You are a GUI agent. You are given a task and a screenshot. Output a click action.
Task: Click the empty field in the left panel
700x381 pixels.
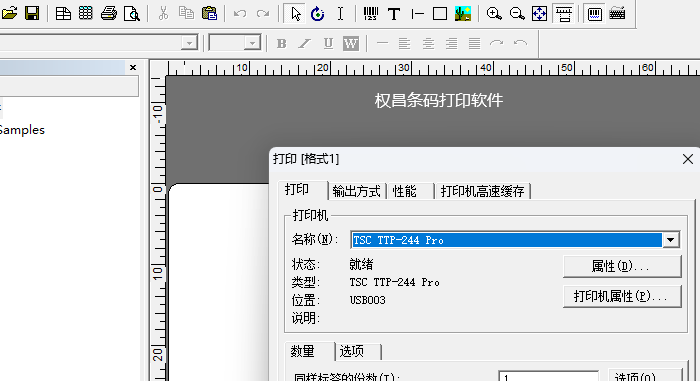(69, 86)
